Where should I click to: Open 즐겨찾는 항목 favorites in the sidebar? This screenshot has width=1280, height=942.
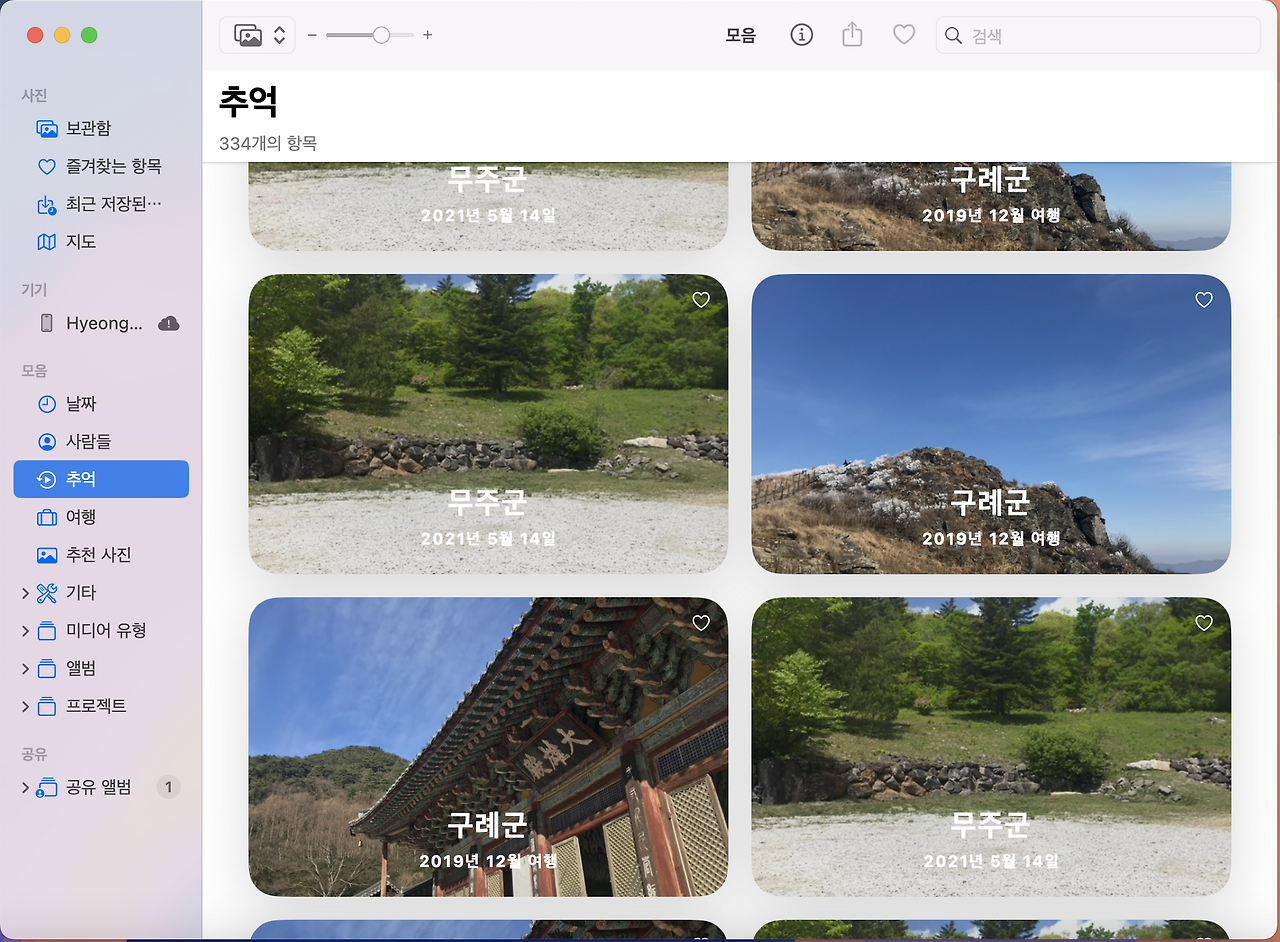tap(101, 166)
